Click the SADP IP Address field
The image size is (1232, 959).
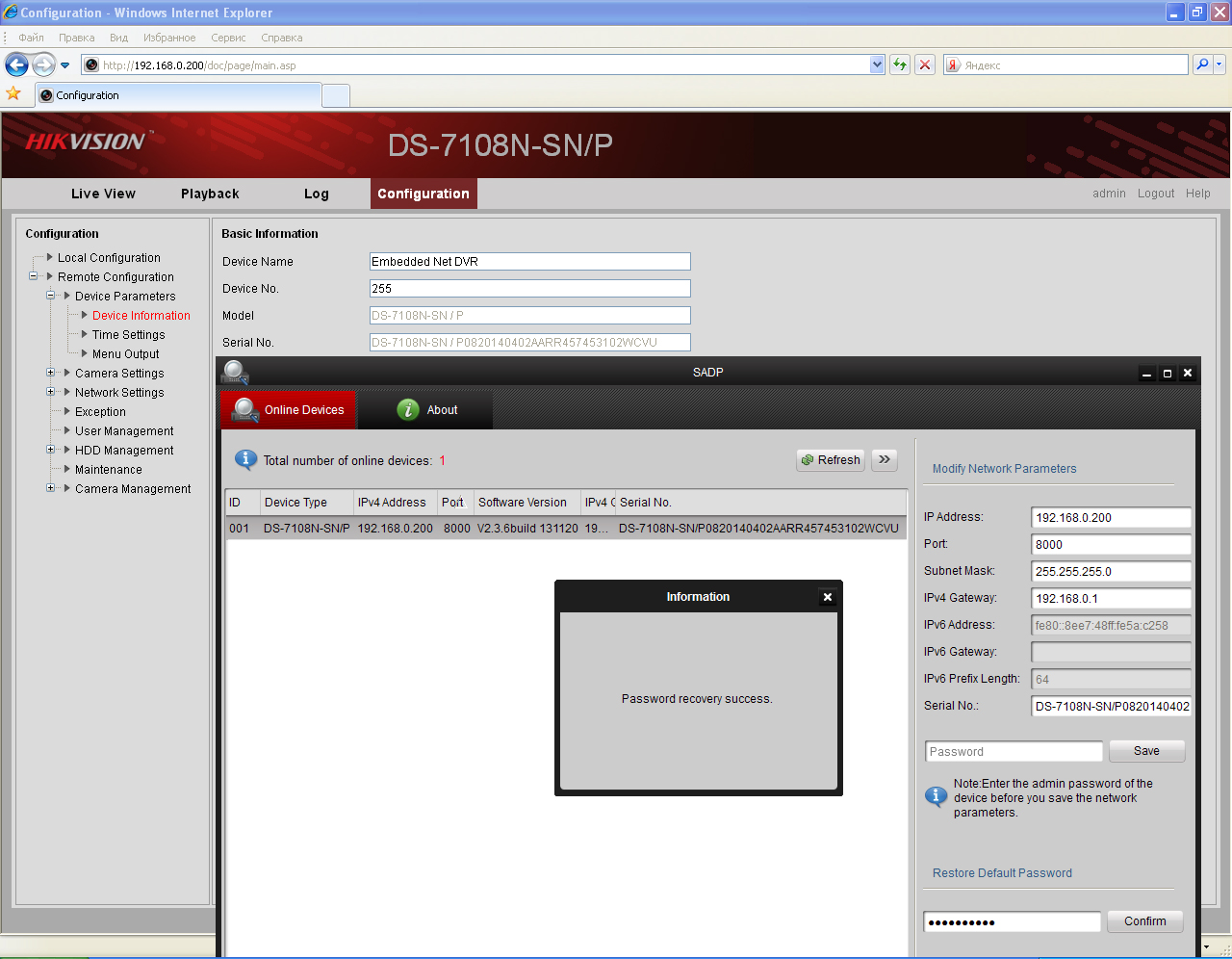click(x=1111, y=517)
